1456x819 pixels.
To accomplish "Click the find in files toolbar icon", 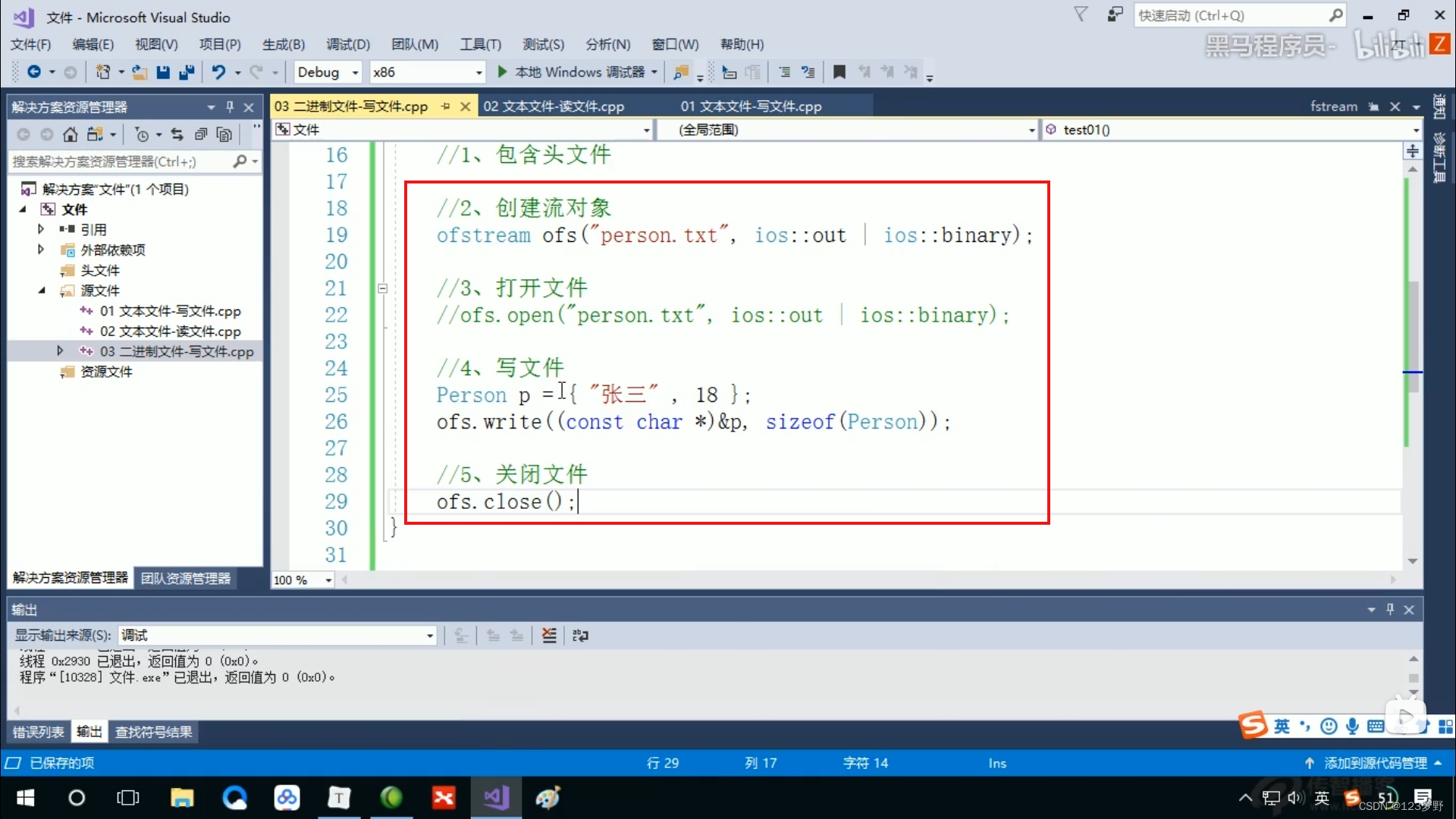I will (x=681, y=72).
